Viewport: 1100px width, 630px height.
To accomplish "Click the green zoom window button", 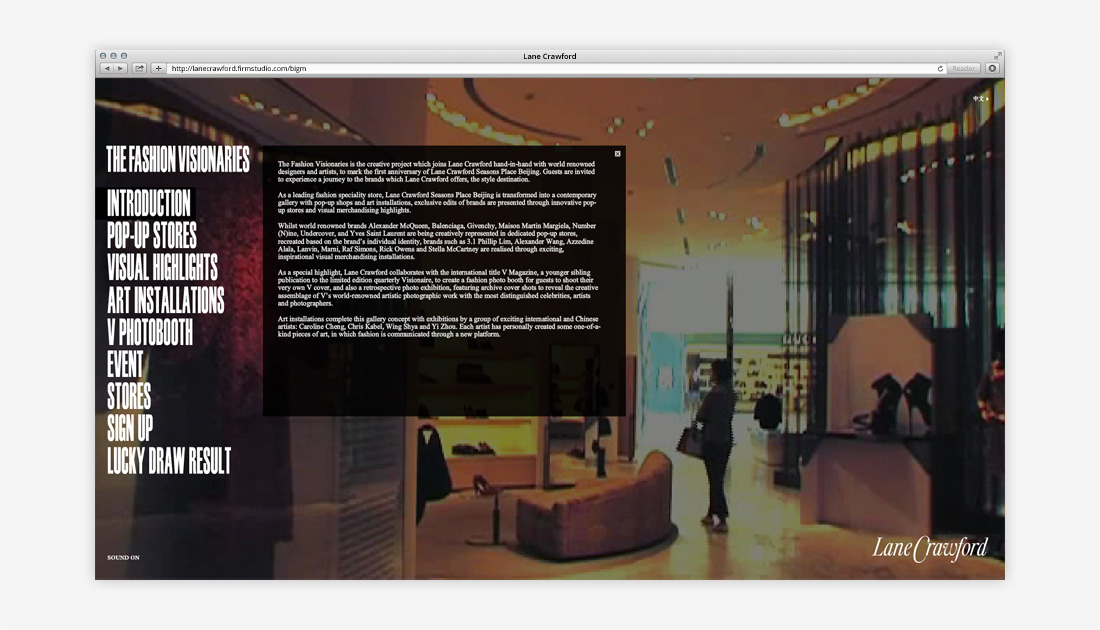I will tap(124, 55).
